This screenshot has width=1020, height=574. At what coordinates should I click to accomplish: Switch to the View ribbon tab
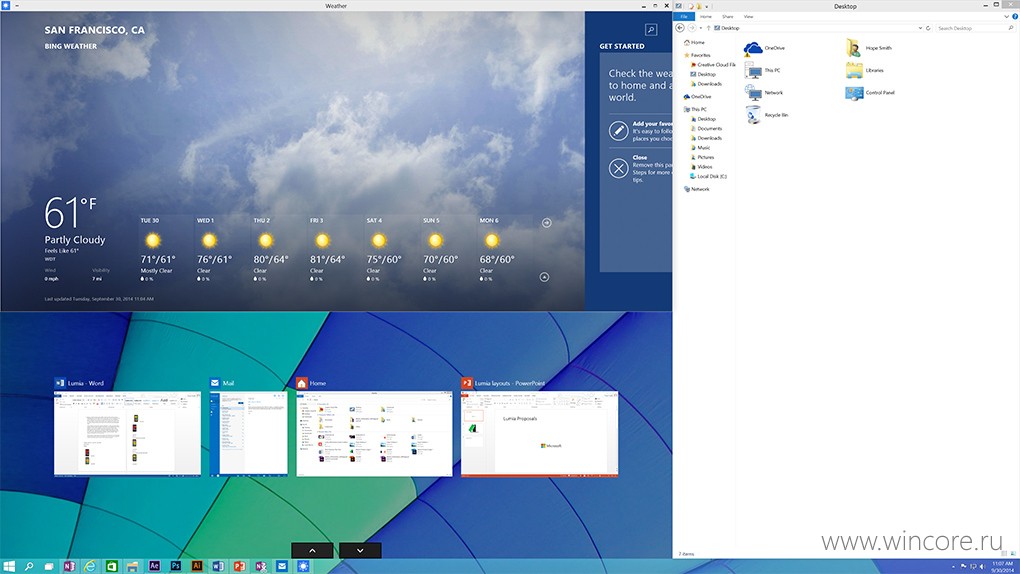pyautogui.click(x=749, y=16)
